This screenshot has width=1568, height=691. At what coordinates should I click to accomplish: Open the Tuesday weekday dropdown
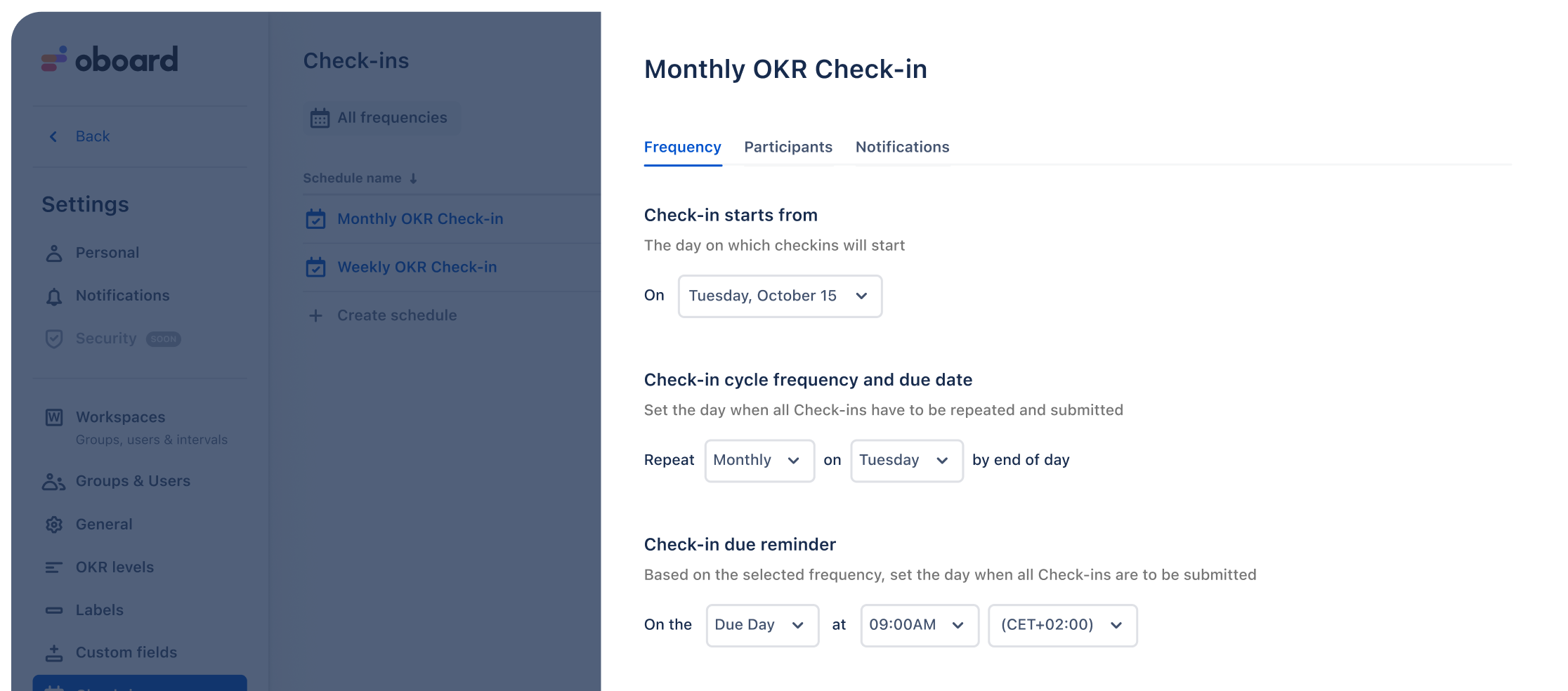[x=907, y=461]
